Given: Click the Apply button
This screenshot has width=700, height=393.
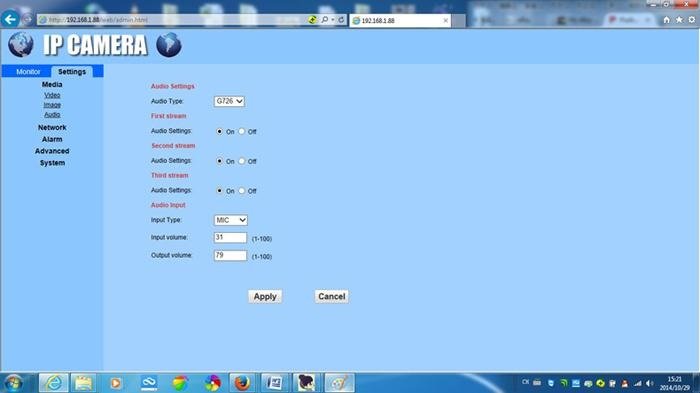Looking at the screenshot, I should [265, 297].
